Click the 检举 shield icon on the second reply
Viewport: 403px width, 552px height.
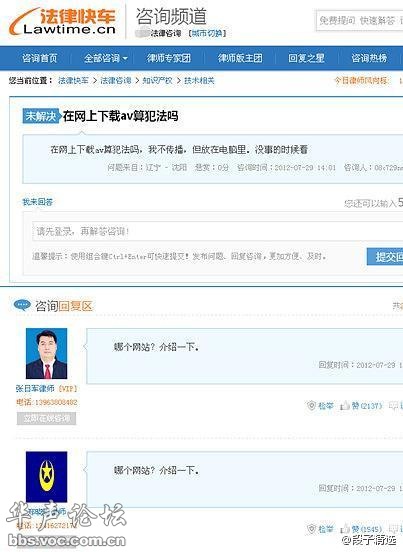311,529
